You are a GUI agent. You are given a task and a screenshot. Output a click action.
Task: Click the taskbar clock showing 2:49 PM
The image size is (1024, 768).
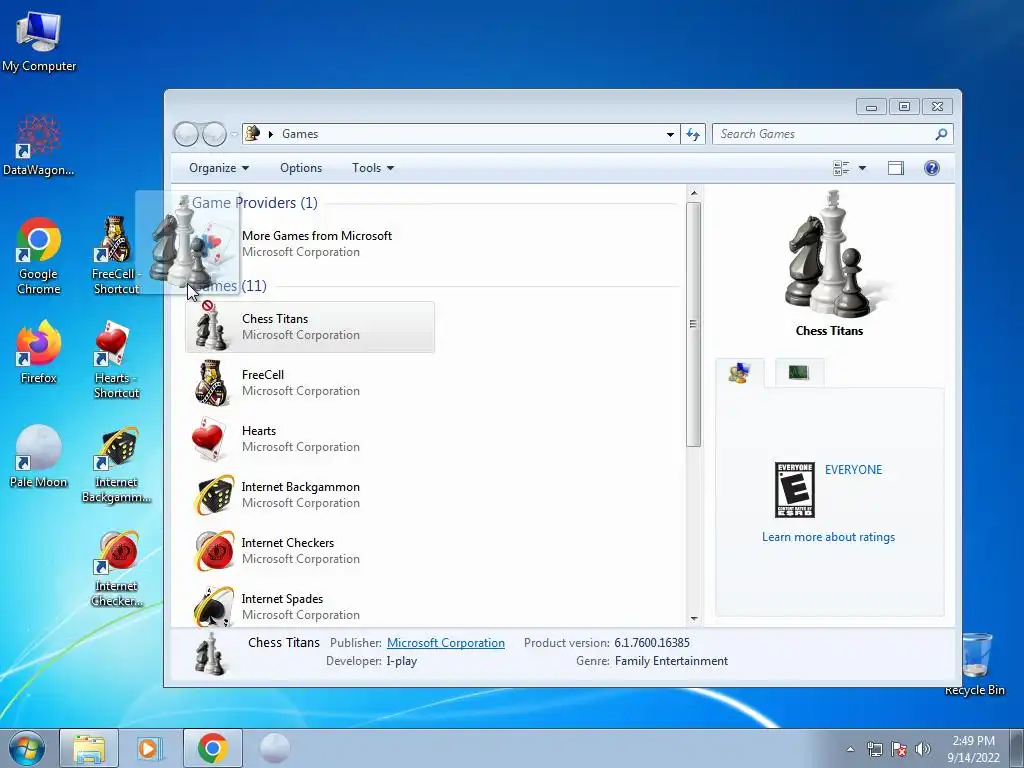coord(973,749)
